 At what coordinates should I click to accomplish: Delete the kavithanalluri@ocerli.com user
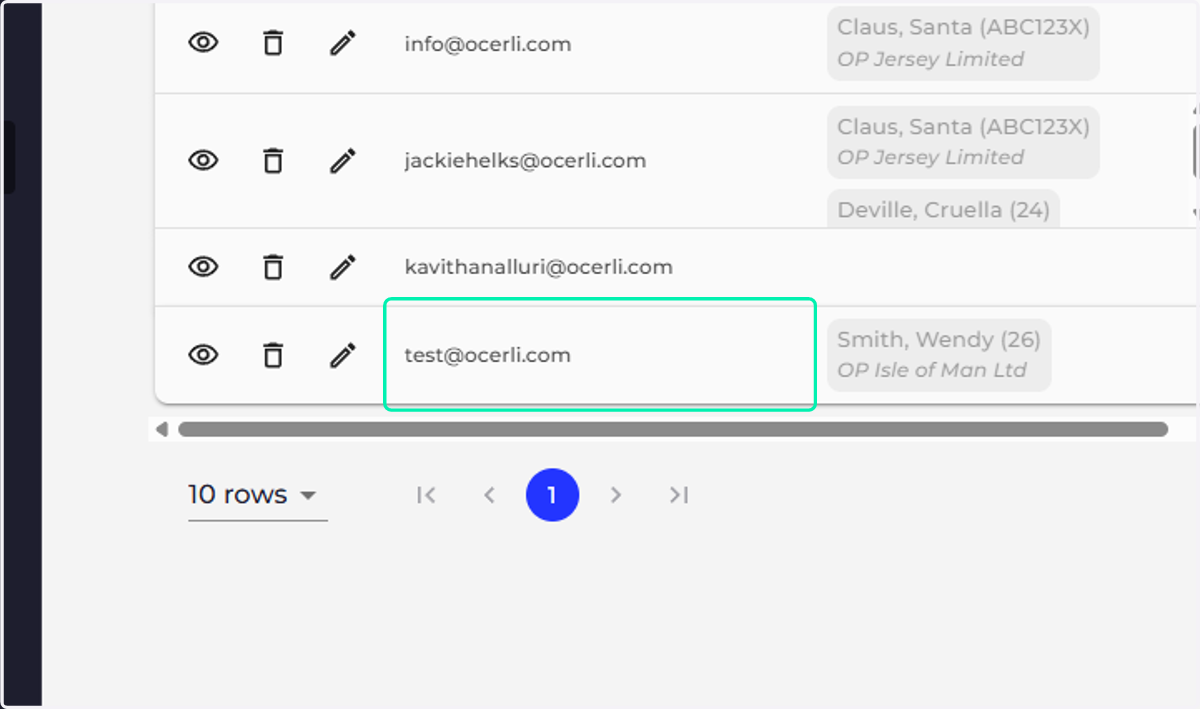(x=272, y=266)
